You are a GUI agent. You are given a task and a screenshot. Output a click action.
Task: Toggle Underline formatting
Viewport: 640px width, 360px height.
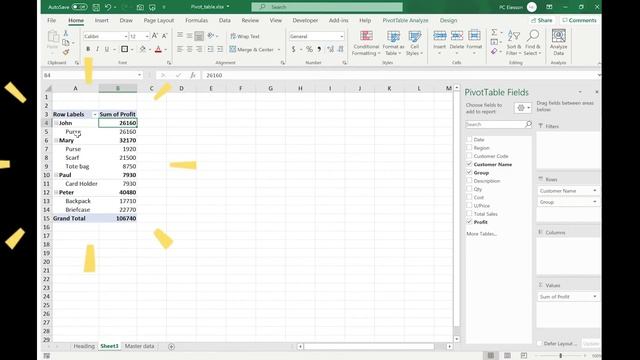[x=107, y=49]
